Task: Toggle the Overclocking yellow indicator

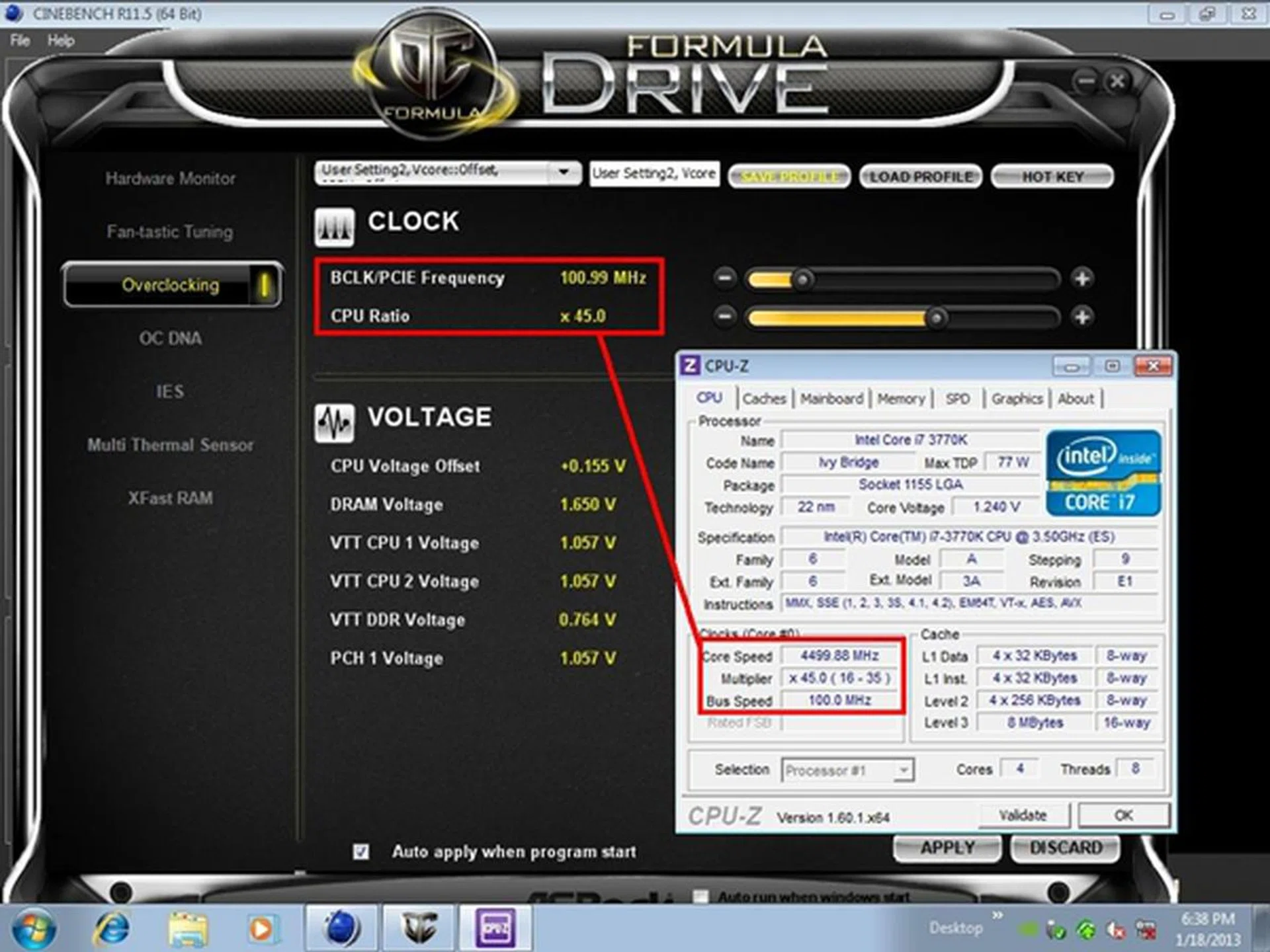Action: tap(265, 286)
